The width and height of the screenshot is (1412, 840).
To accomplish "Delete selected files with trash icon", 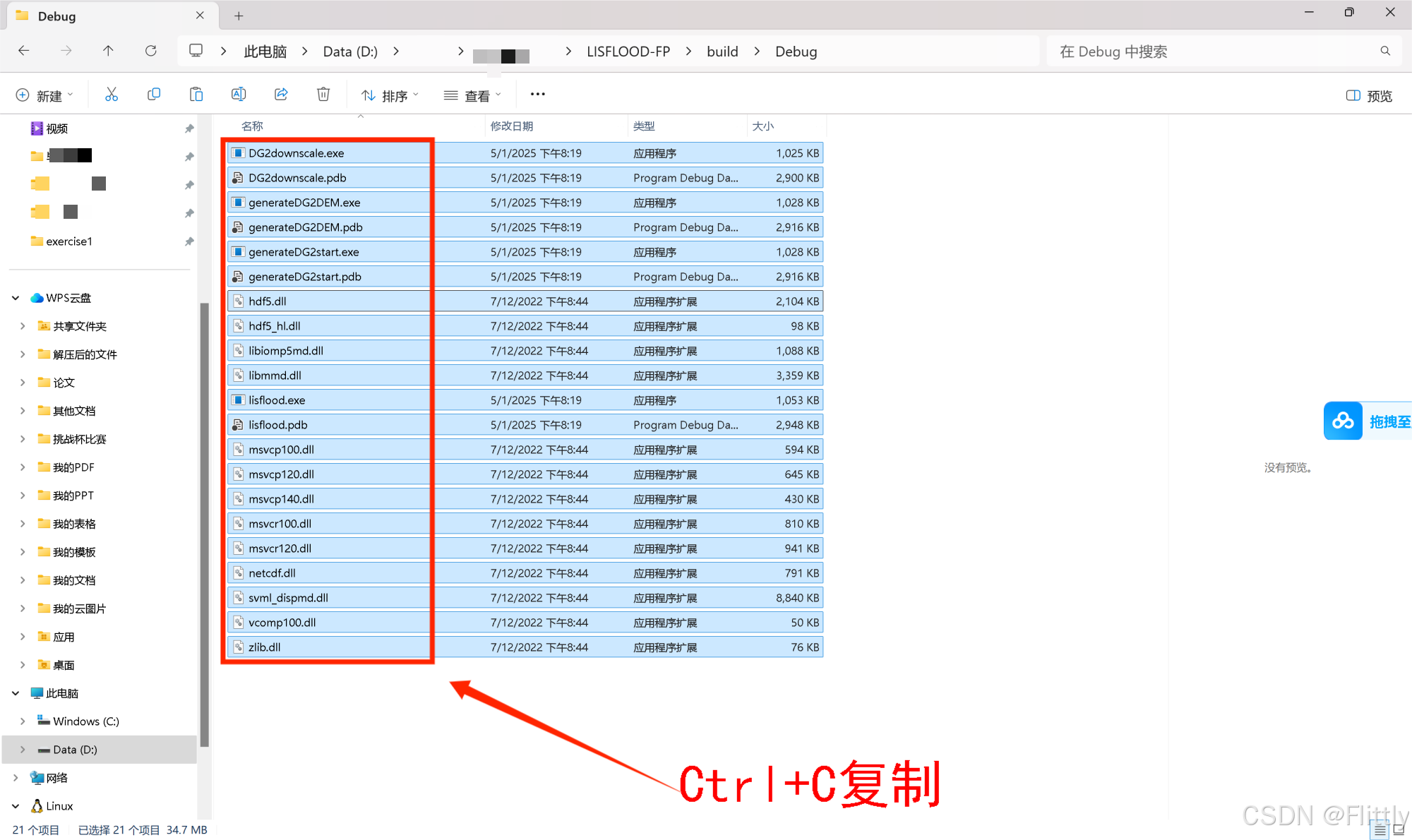I will tap(323, 94).
